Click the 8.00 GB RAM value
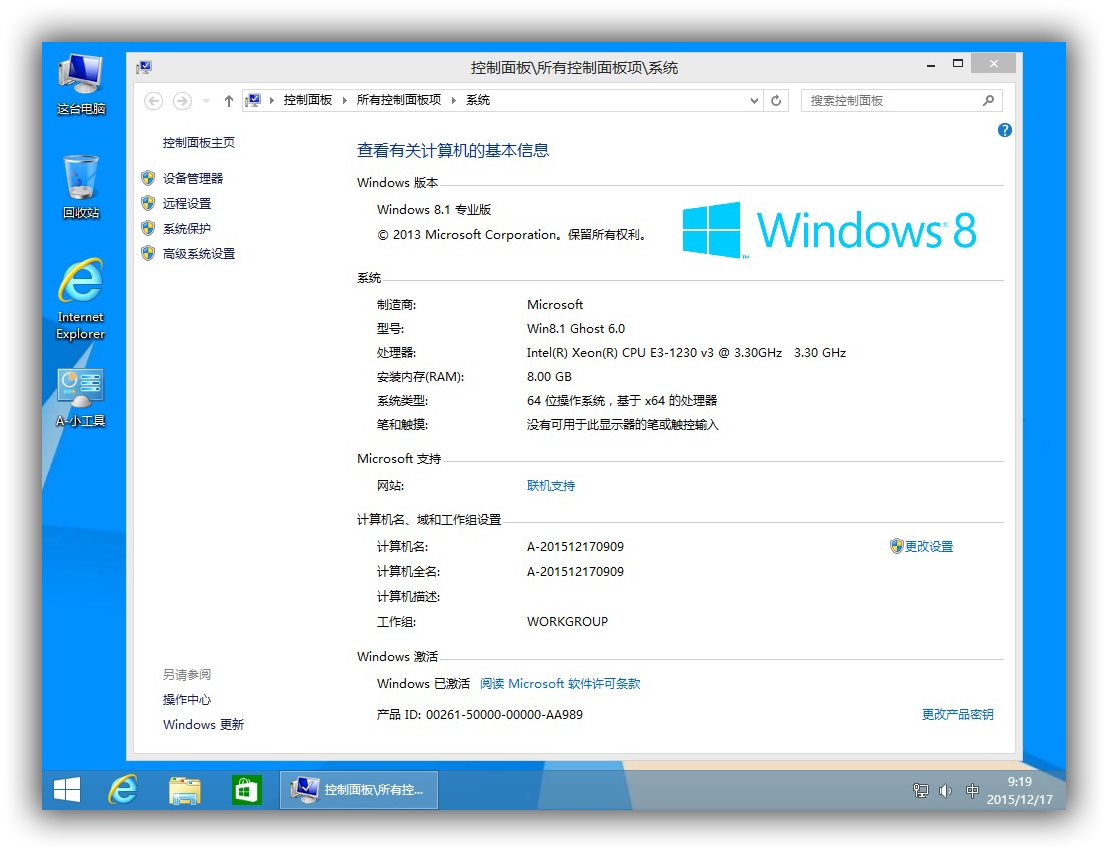 [549, 377]
